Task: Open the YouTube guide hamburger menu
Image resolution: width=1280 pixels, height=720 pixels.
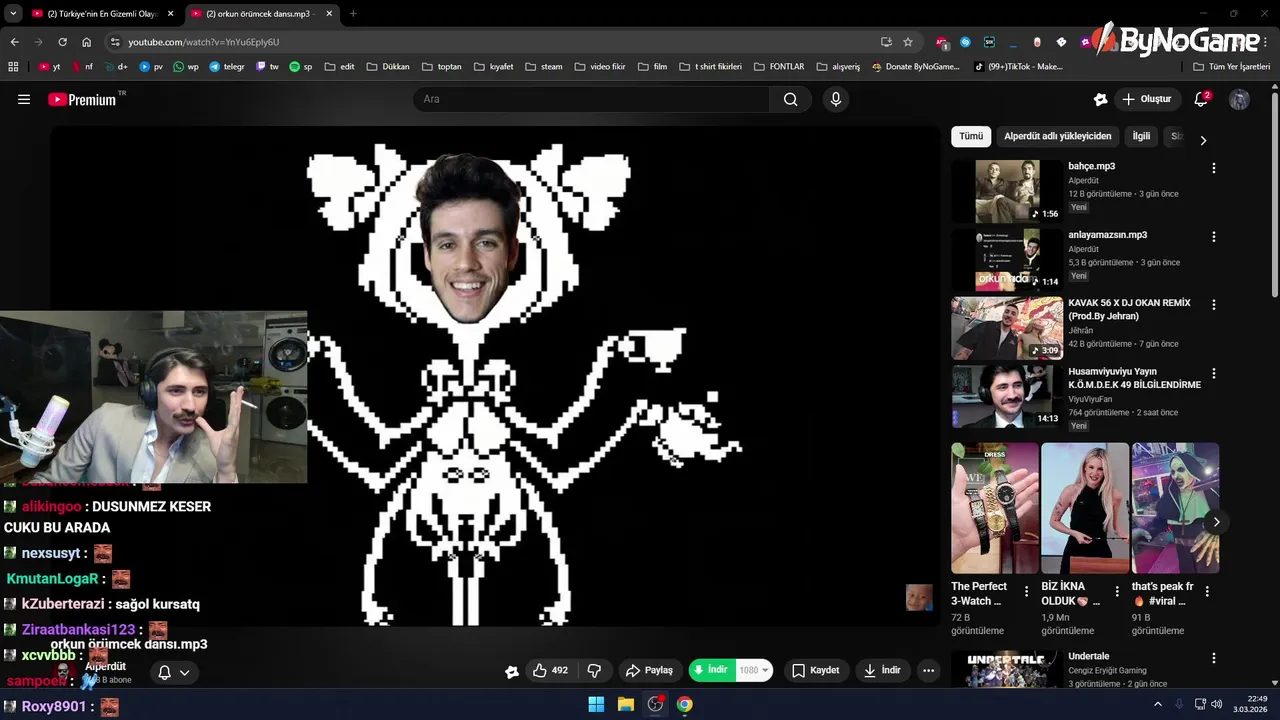Action: pos(24,99)
